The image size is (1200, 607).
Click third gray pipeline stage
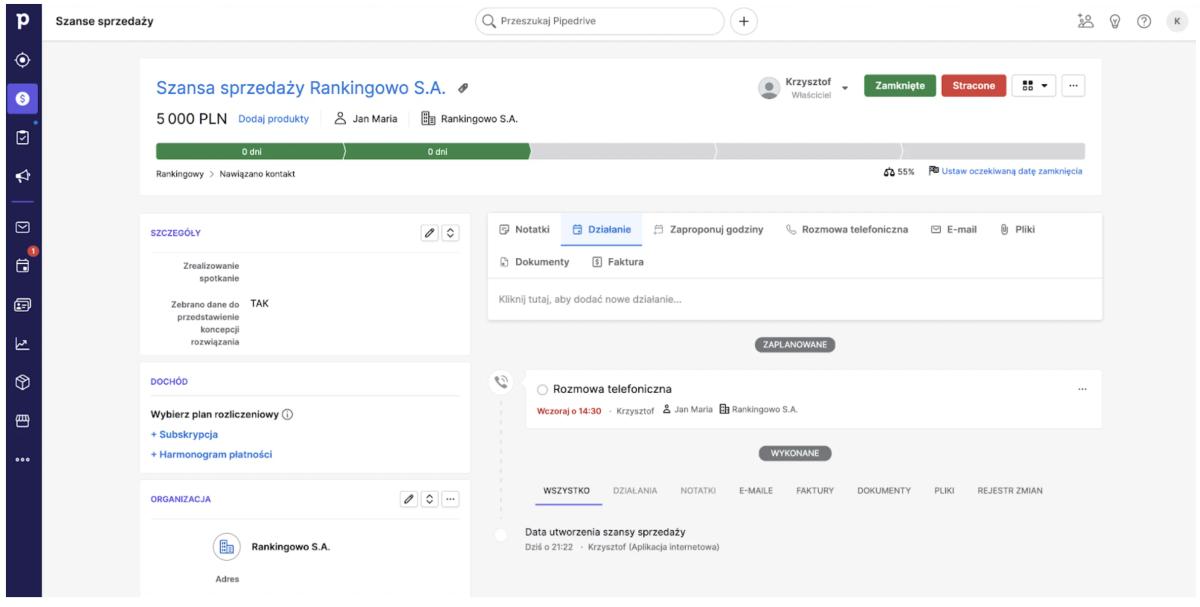coord(622,151)
